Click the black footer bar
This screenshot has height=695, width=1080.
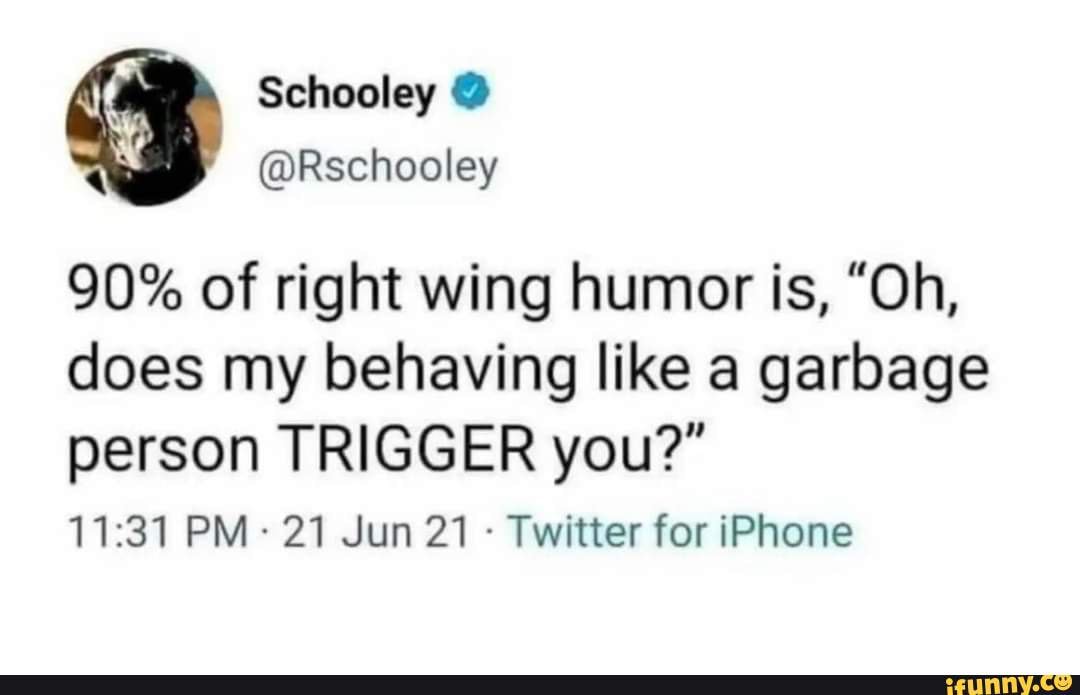click(x=540, y=685)
